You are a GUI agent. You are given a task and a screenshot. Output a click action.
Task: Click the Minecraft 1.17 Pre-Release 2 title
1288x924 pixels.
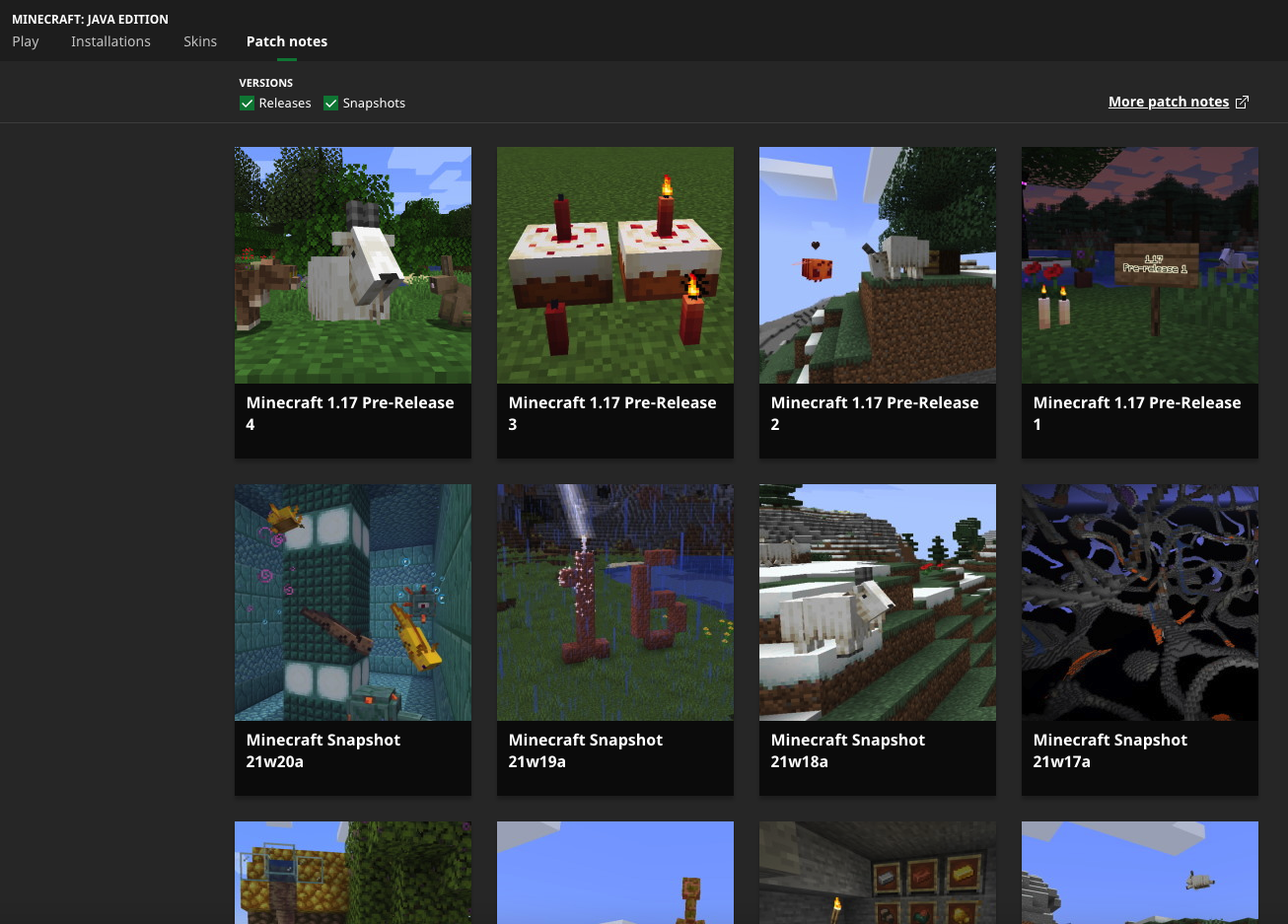(875, 413)
